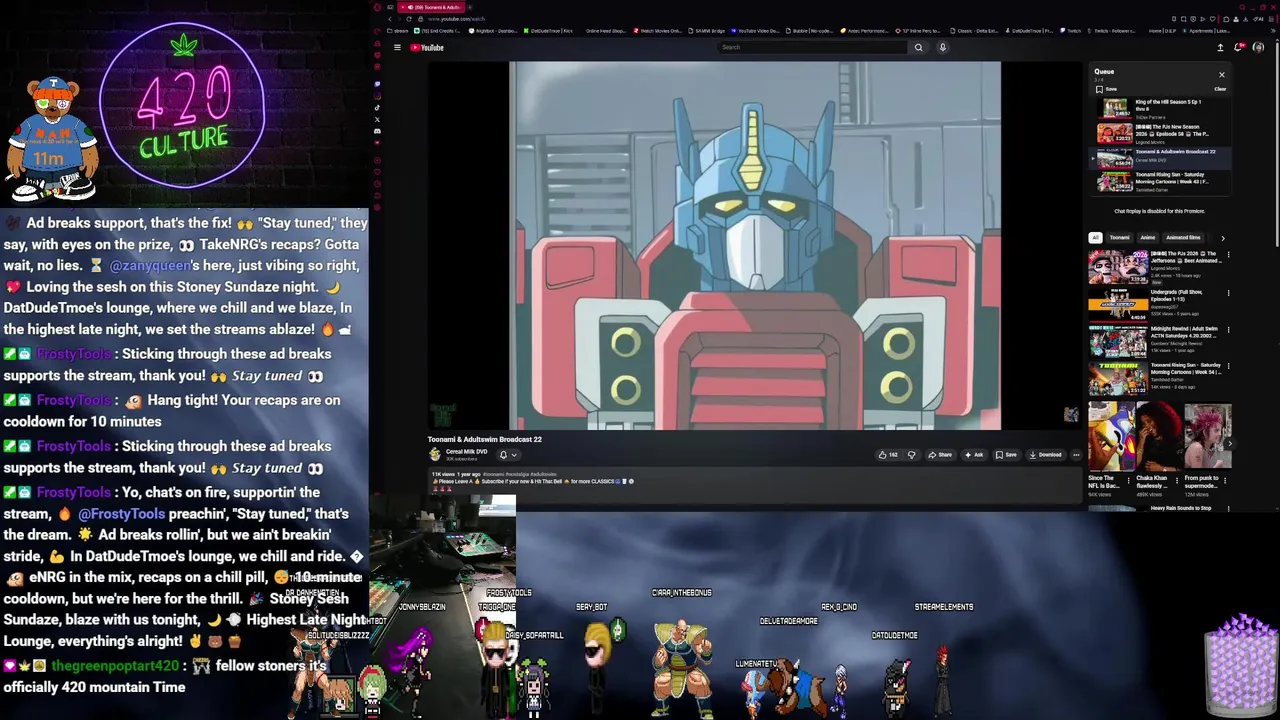This screenshot has height=720, width=1280.
Task: Open options for recommended Toonami Rising Sun video
Action: tap(1228, 366)
